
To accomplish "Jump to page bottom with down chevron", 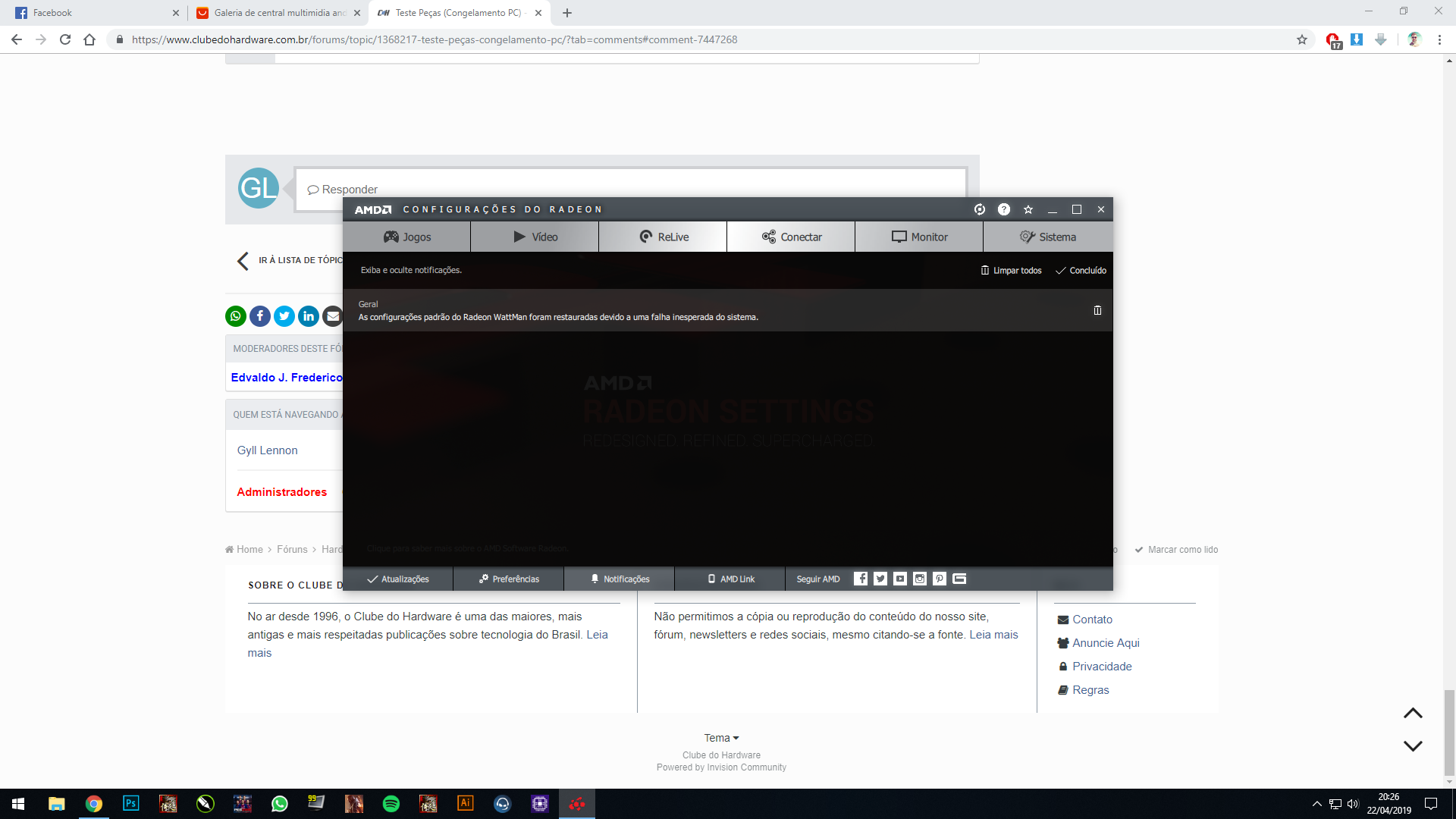I will 1413,746.
